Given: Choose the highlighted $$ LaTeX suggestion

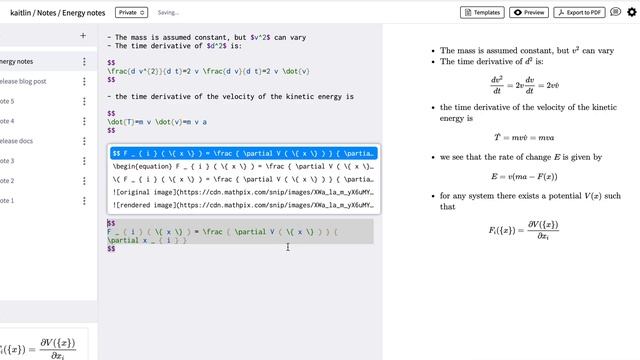Looking at the screenshot, I should [x=244, y=153].
